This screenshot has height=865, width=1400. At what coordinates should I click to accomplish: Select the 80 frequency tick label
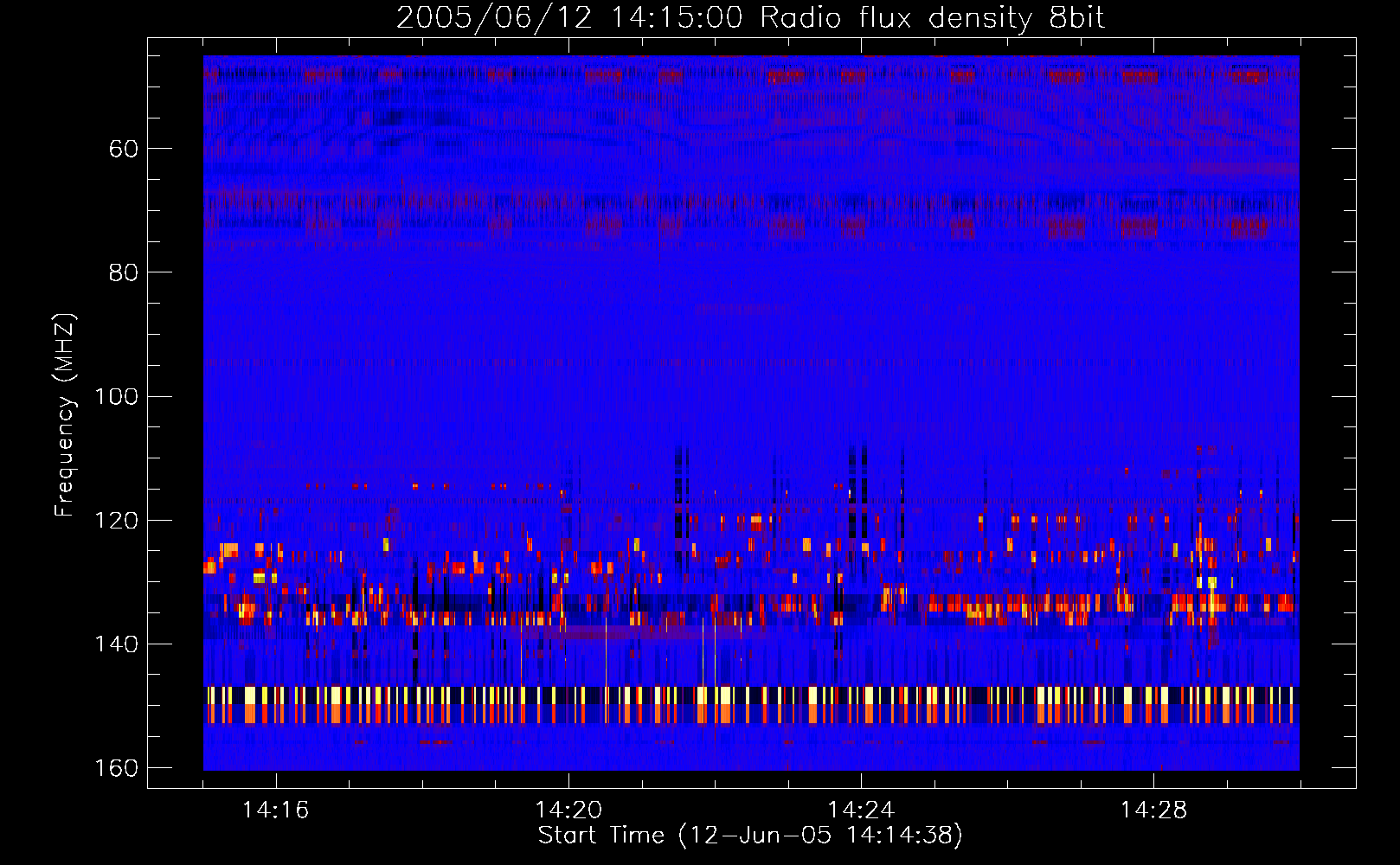point(123,272)
